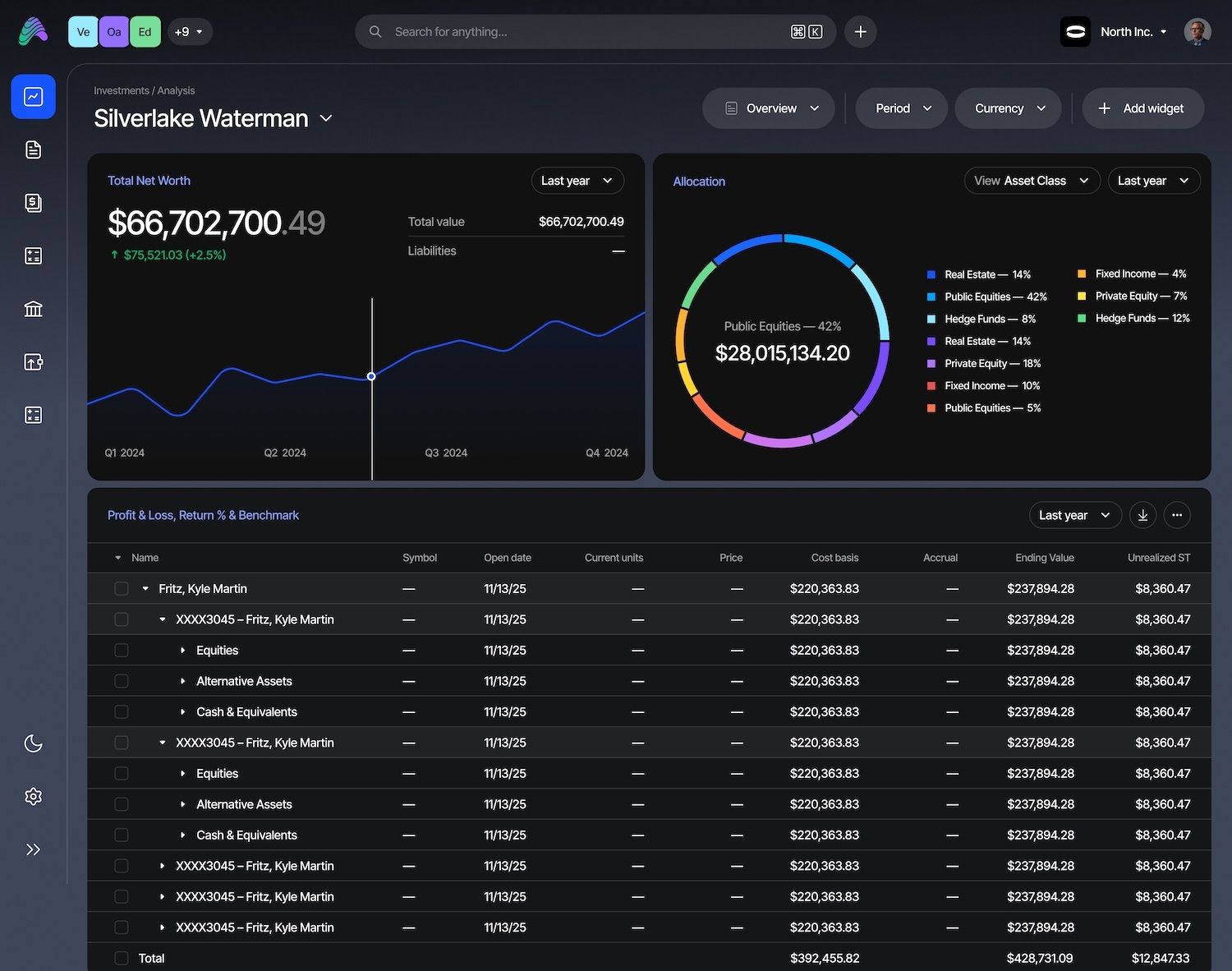Toggle dark mode with the moon icon
The width and height of the screenshot is (1232, 971).
33,743
